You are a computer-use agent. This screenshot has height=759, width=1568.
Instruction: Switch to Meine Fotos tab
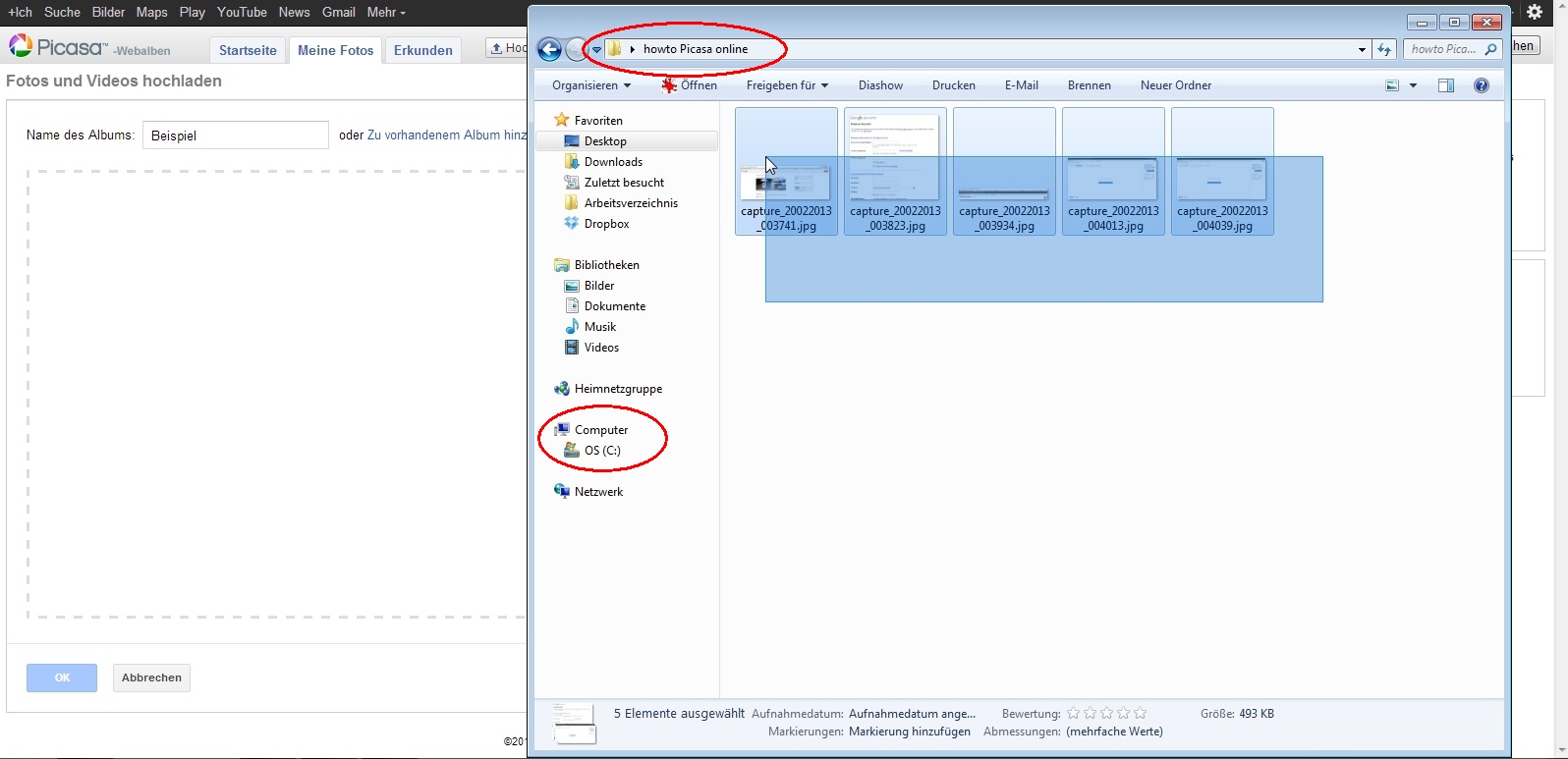pyautogui.click(x=335, y=50)
